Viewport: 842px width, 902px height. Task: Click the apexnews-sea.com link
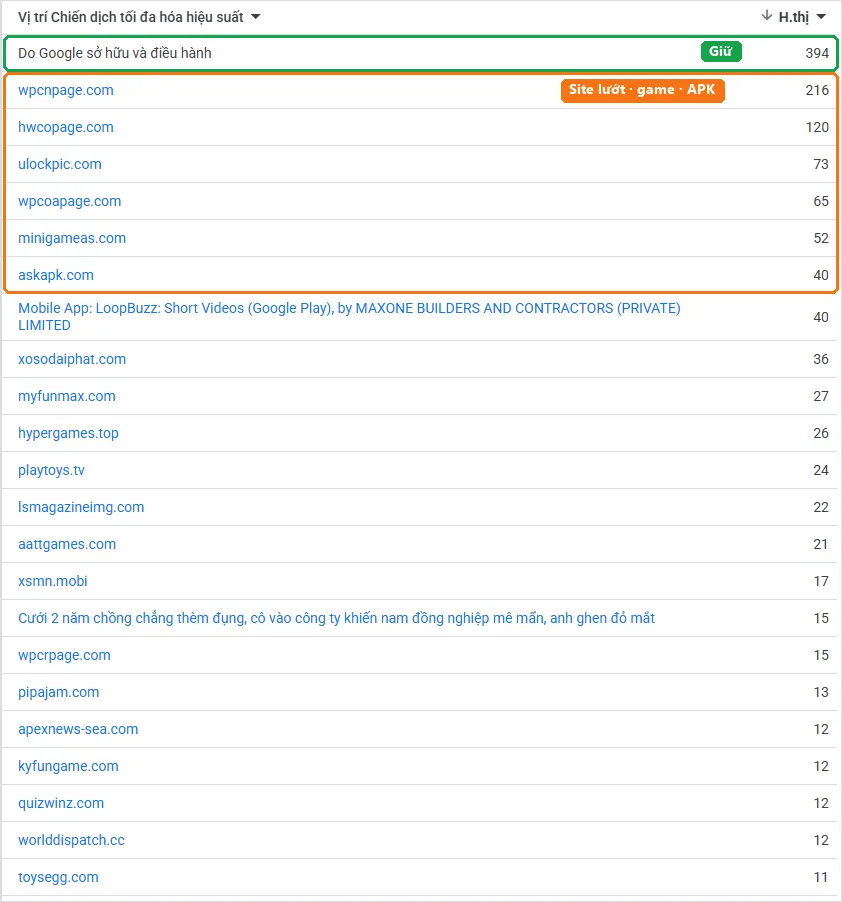(x=78, y=729)
